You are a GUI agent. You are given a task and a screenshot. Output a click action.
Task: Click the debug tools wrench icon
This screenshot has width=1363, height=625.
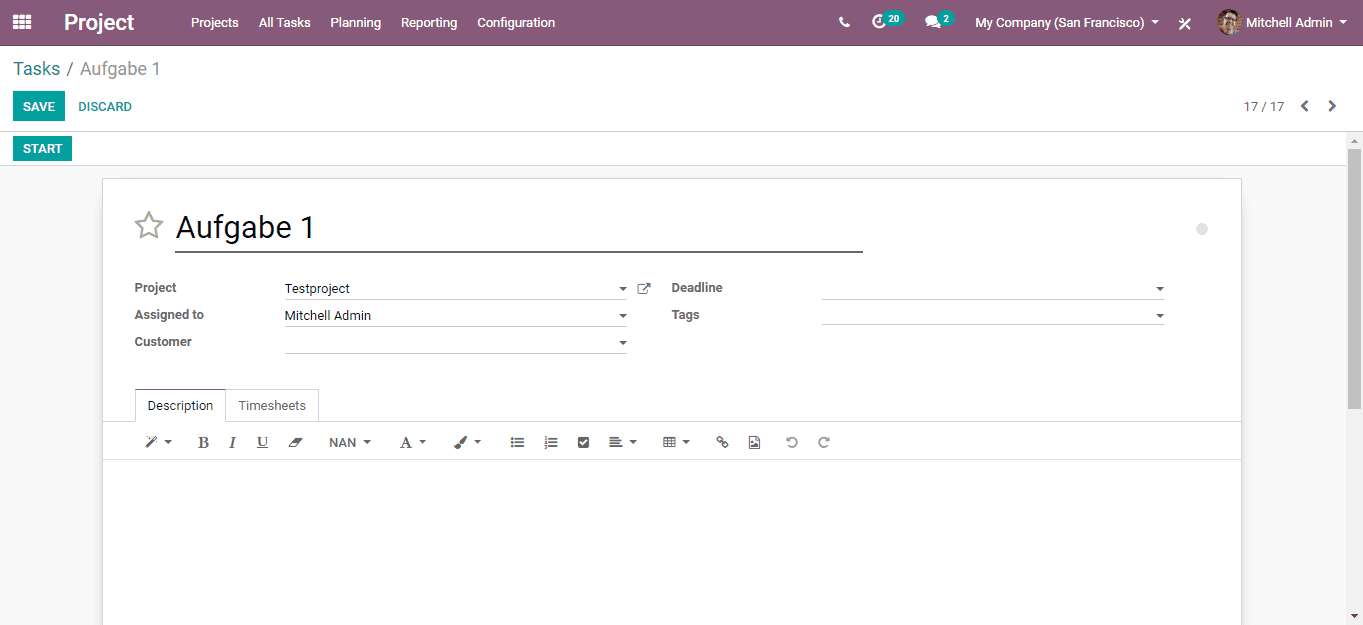click(x=1185, y=23)
